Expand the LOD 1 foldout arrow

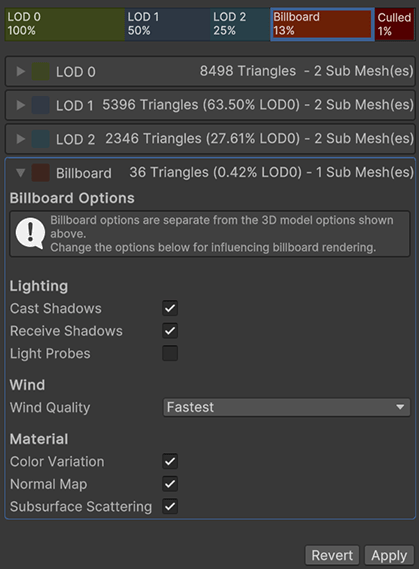[x=21, y=105]
